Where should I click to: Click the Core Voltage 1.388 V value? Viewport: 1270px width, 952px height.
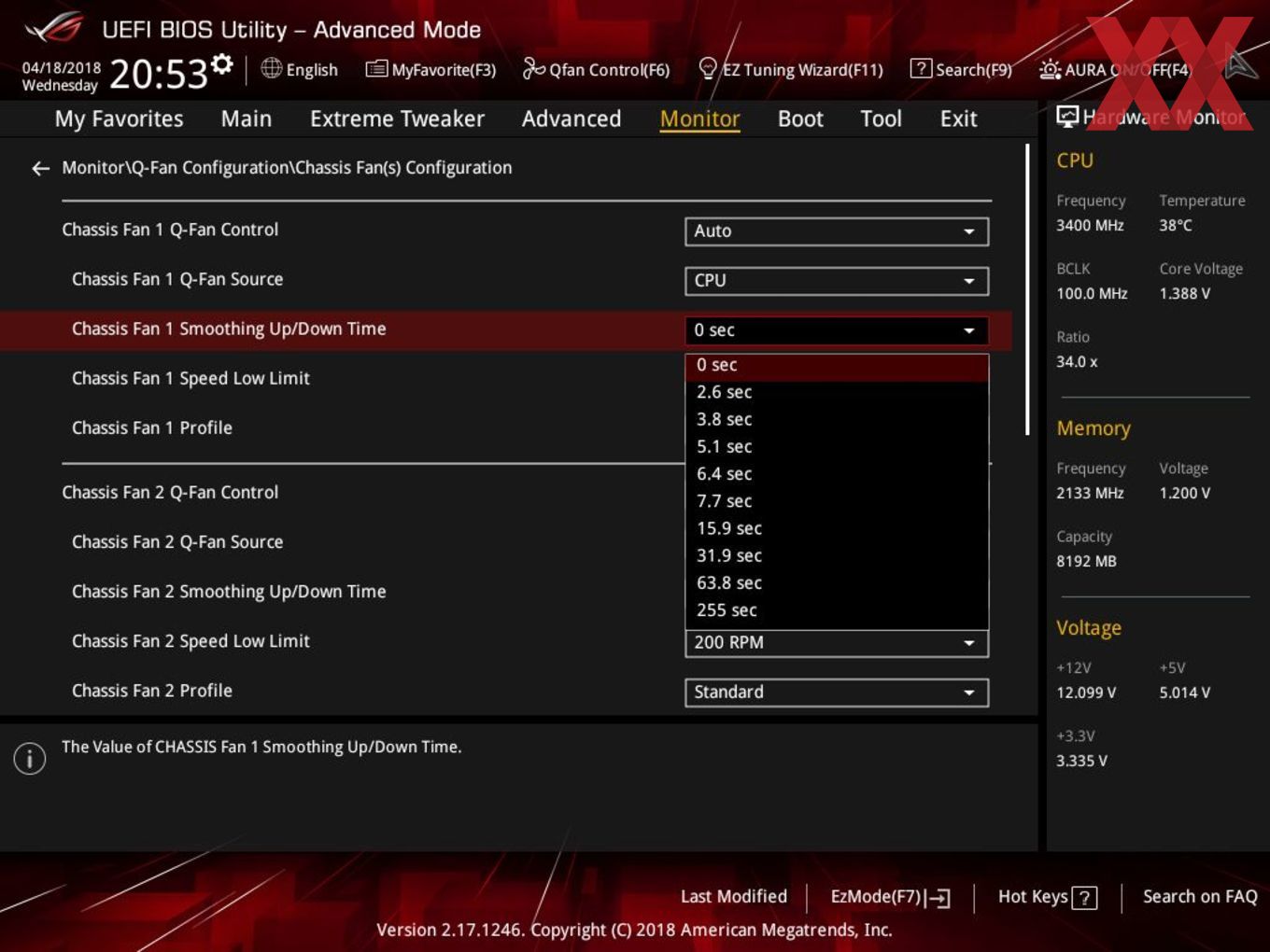(x=1185, y=293)
